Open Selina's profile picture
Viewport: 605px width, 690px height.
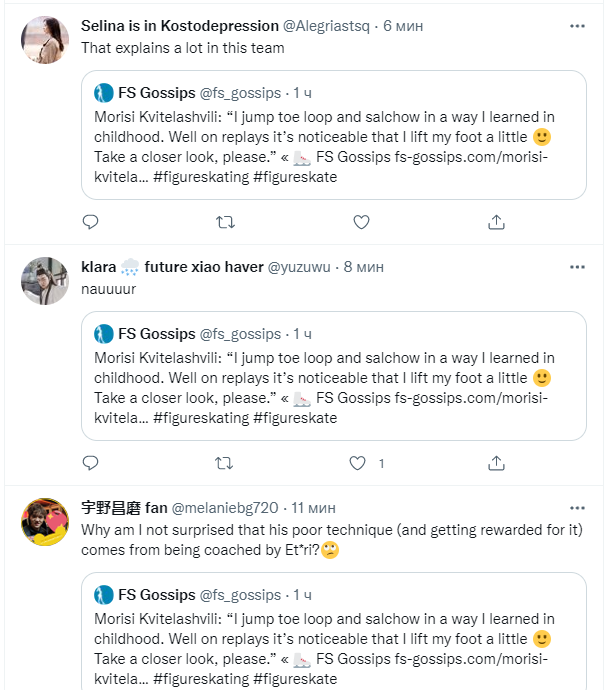click(x=45, y=41)
